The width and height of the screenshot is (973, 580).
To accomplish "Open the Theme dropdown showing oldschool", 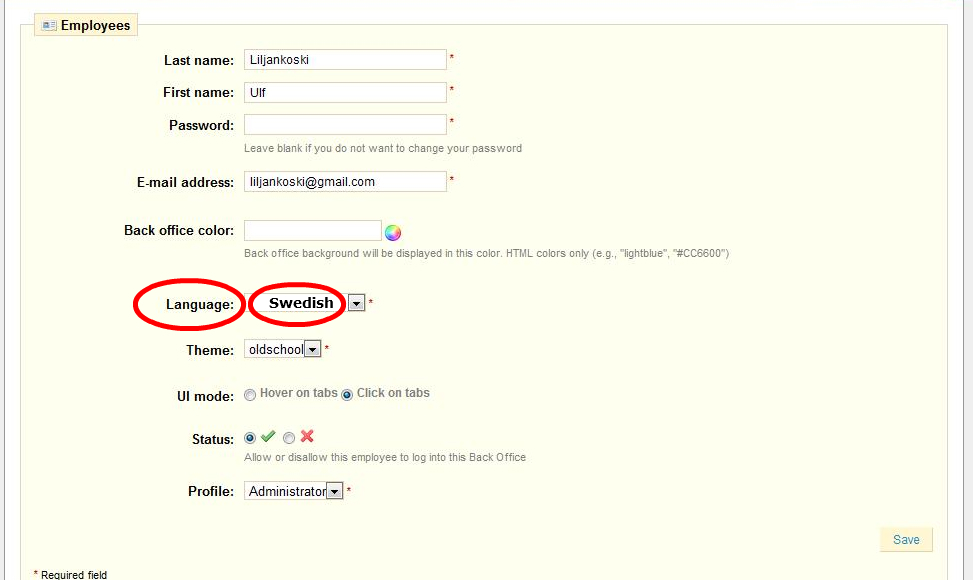I will [x=282, y=349].
